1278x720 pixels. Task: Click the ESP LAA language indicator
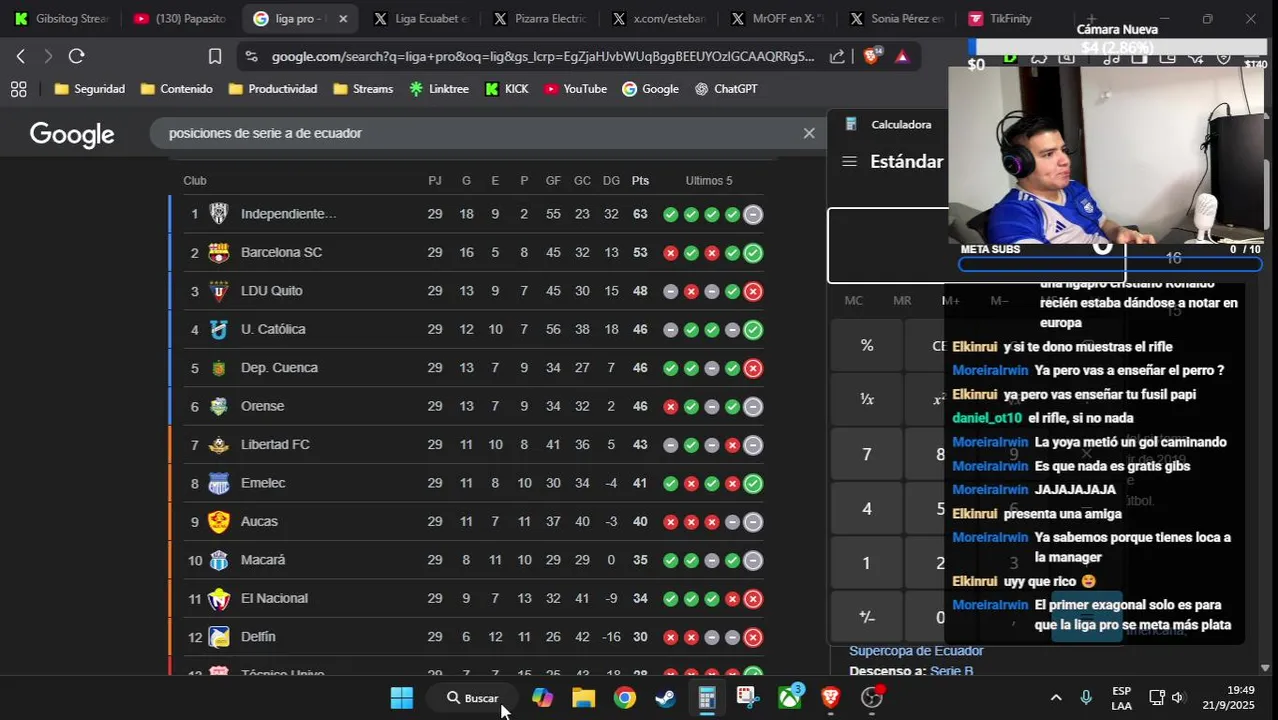coord(1122,698)
